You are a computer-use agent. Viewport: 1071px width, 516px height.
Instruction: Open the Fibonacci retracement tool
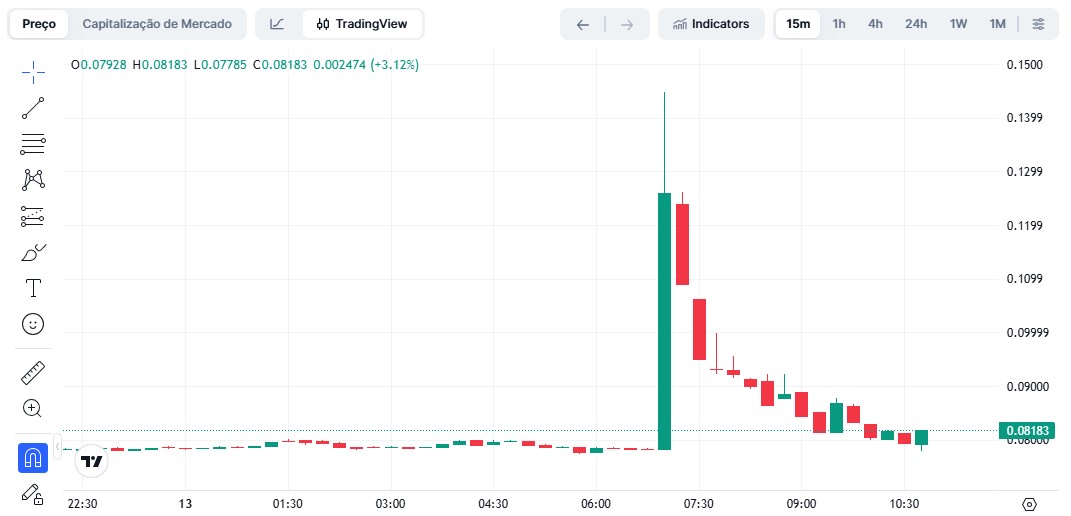pyautogui.click(x=33, y=144)
